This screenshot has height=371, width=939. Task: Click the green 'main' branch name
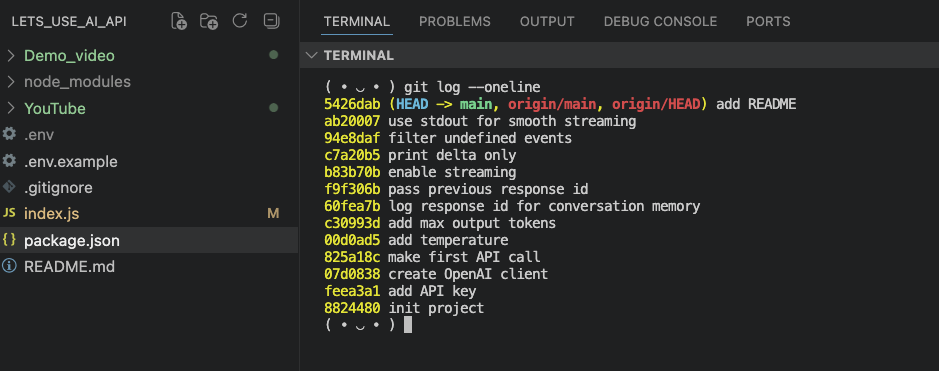pyautogui.click(x=476, y=105)
